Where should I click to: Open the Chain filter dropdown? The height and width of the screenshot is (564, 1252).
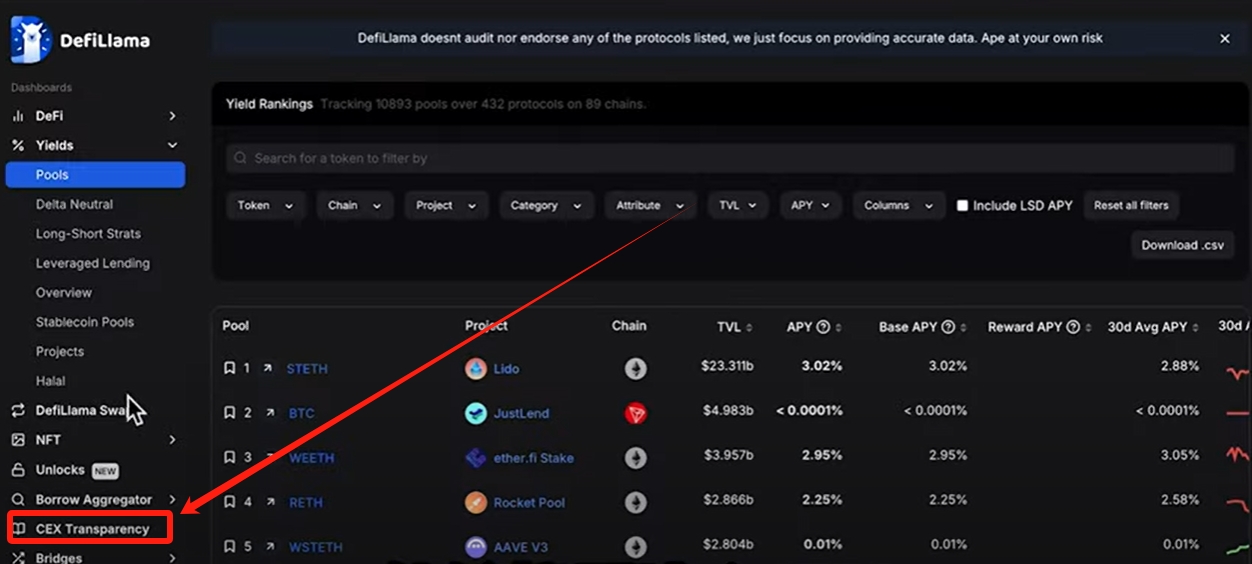click(x=355, y=205)
